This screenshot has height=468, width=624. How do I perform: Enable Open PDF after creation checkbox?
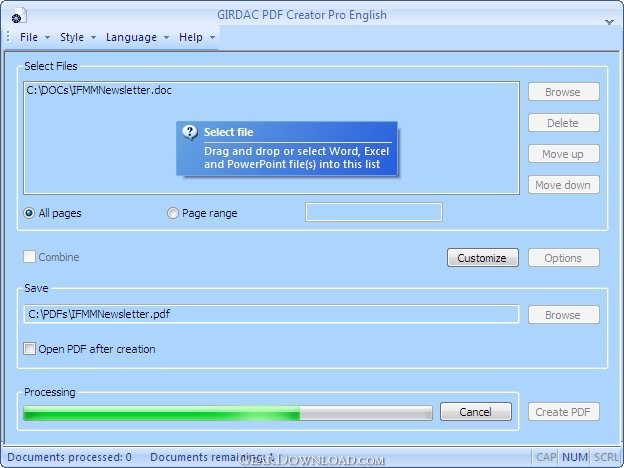(x=29, y=349)
